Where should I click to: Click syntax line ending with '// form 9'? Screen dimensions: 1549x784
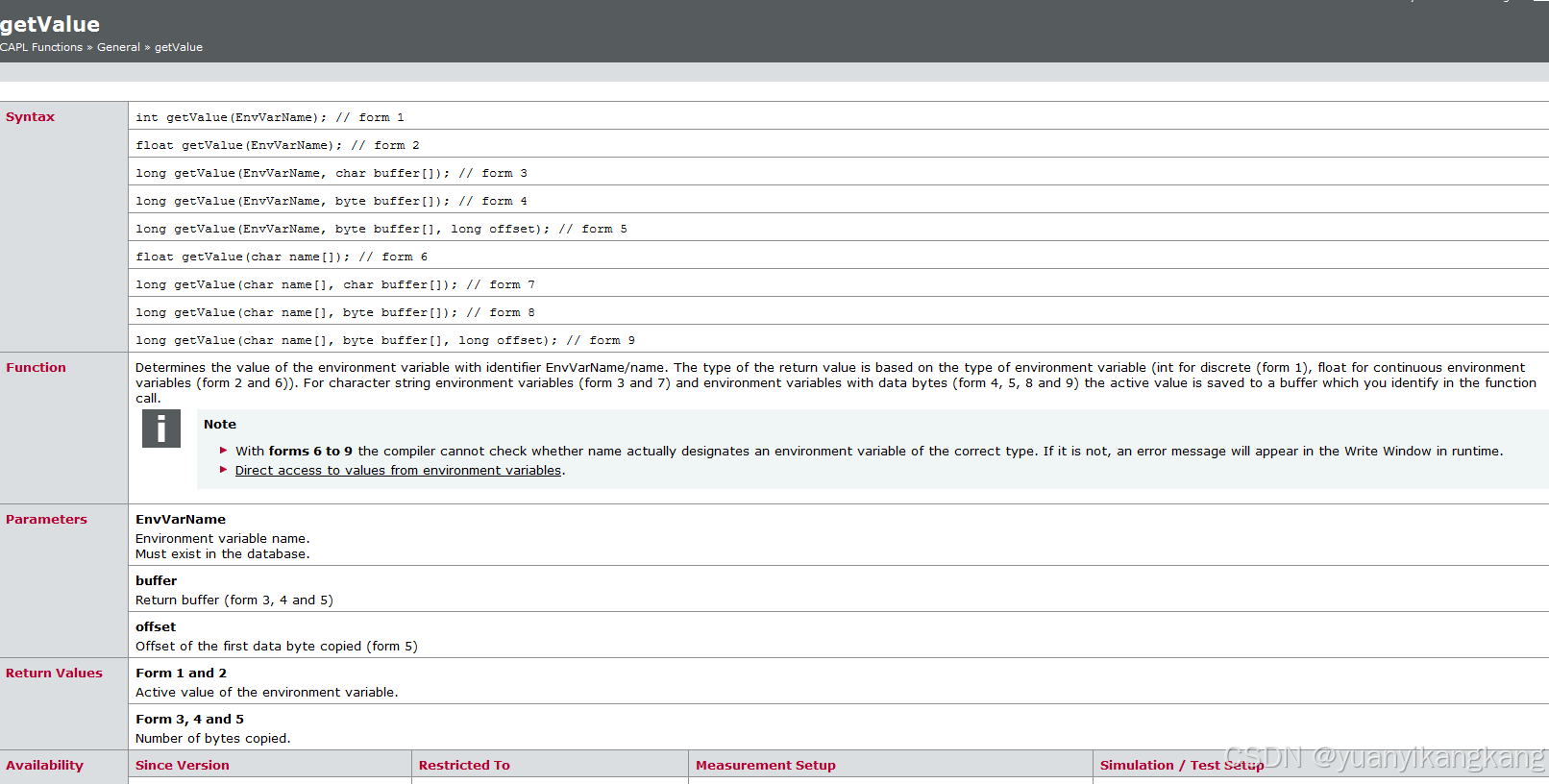[385, 340]
